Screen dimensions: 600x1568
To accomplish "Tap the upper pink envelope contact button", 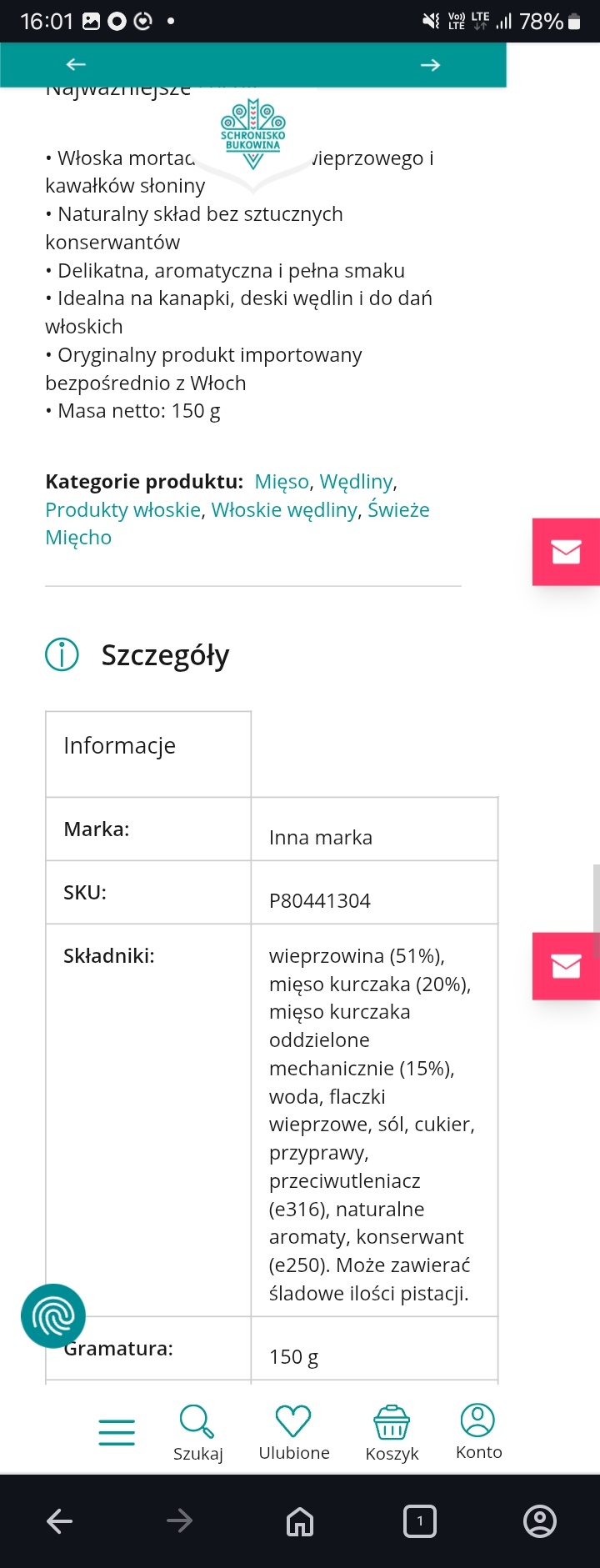I will pyautogui.click(x=566, y=552).
